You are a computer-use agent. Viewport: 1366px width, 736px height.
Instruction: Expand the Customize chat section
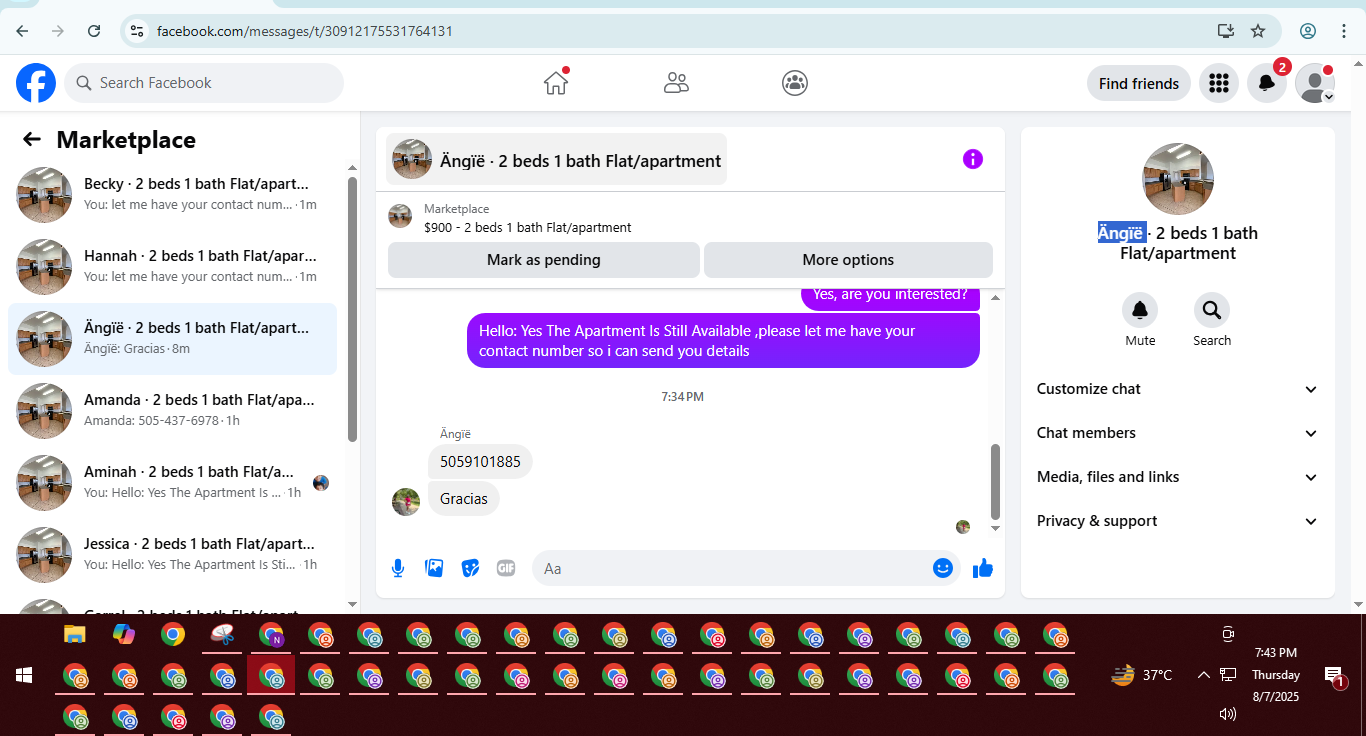1178,389
